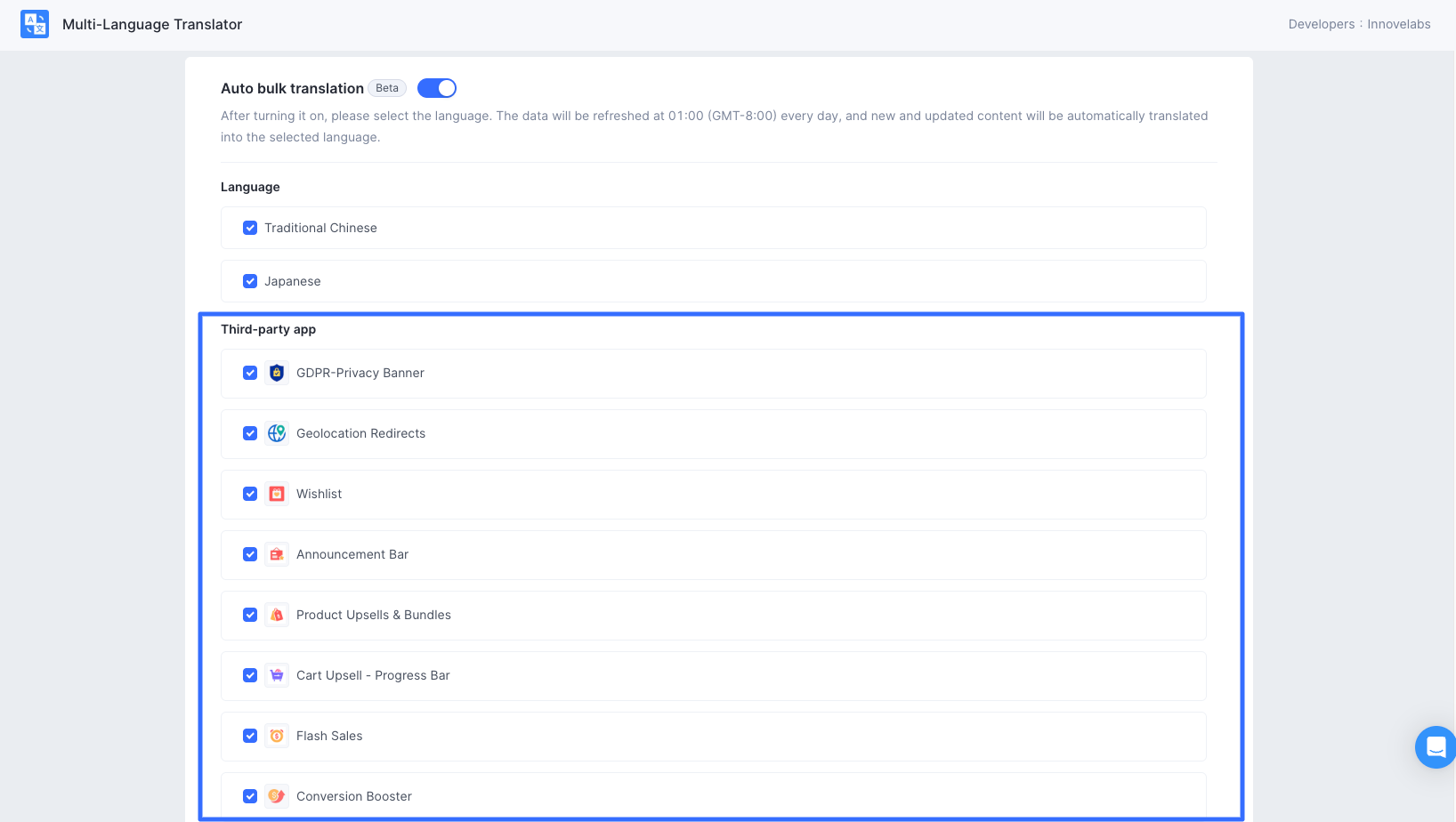Click the Cart Upsell cart icon
The height and width of the screenshot is (822, 1456).
tap(277, 675)
